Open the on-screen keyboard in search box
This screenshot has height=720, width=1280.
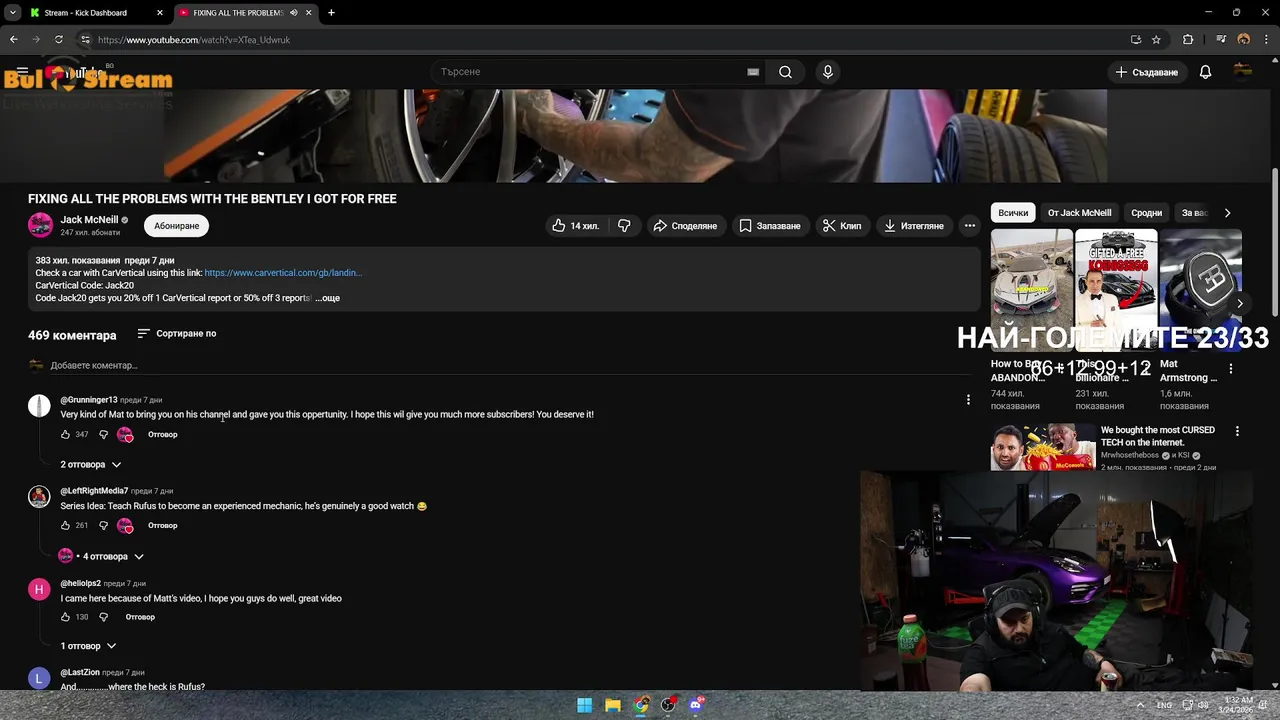(x=753, y=72)
